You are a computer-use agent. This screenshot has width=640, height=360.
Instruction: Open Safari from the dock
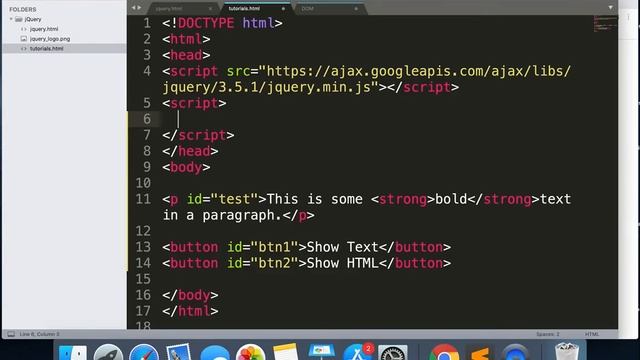(x=144, y=353)
